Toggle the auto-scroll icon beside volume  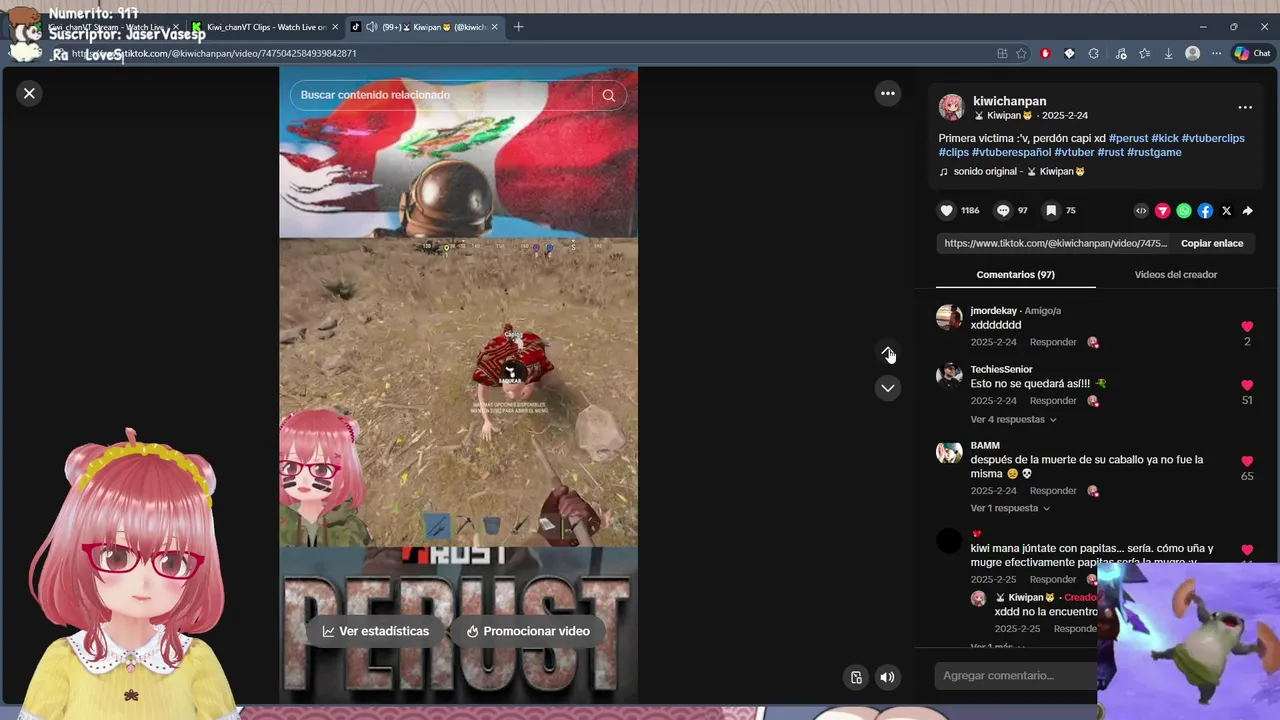click(x=856, y=677)
